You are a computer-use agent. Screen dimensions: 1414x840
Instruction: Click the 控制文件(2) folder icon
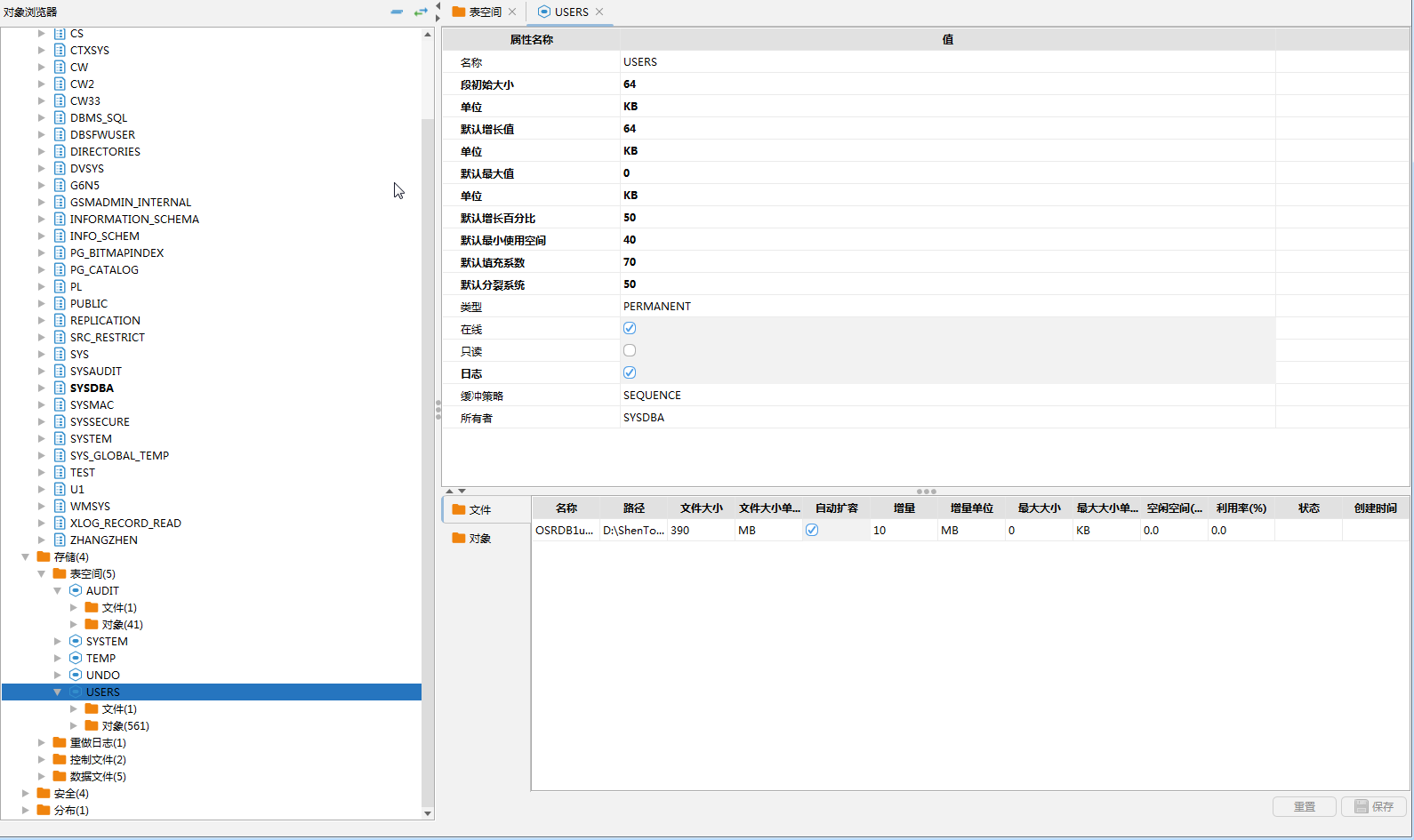pos(60,759)
